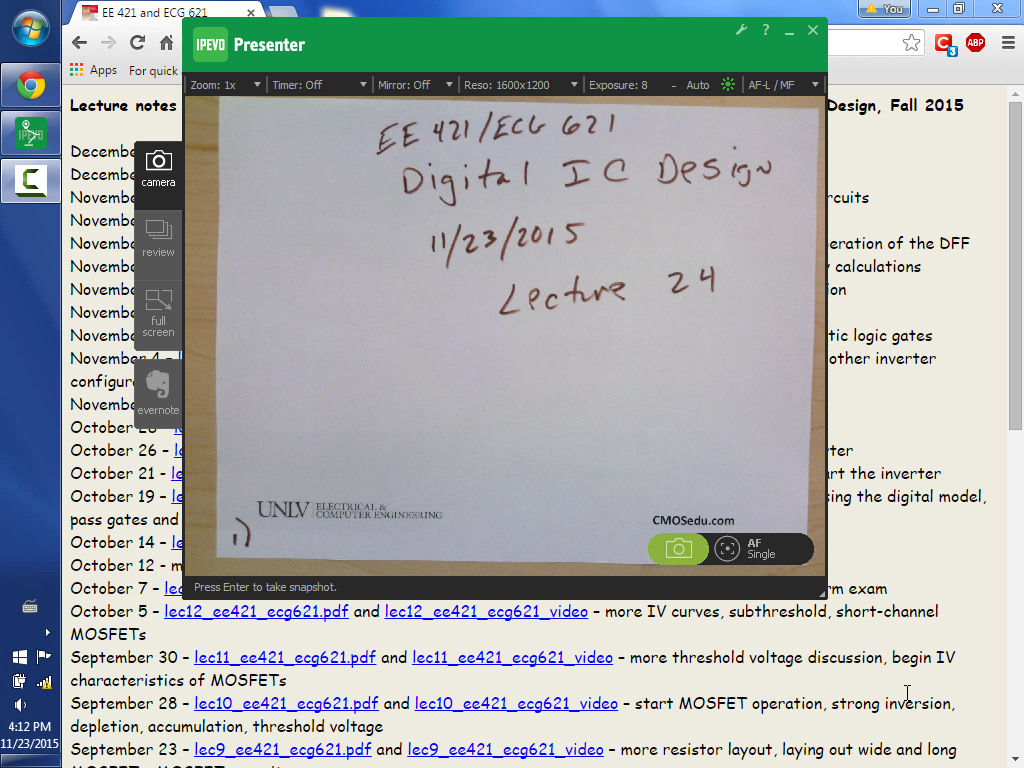Open the Action Center flag icon
This screenshot has height=768, width=1024.
[x=44, y=656]
